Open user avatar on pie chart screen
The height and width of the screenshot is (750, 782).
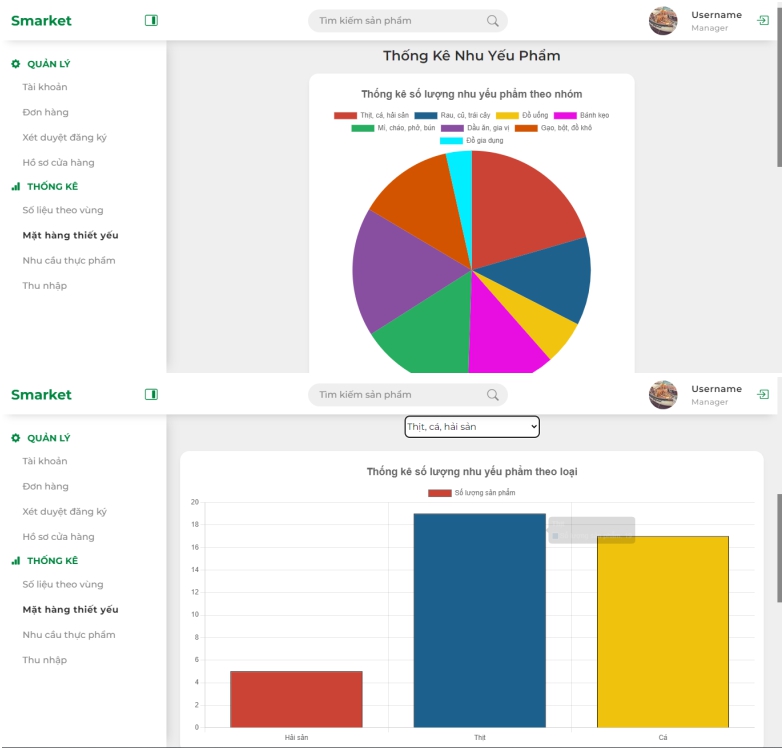coord(663,20)
